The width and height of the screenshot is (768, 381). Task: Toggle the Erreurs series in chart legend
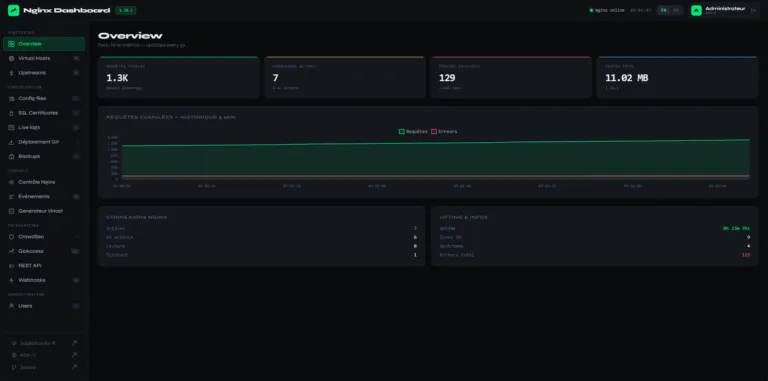pos(444,132)
